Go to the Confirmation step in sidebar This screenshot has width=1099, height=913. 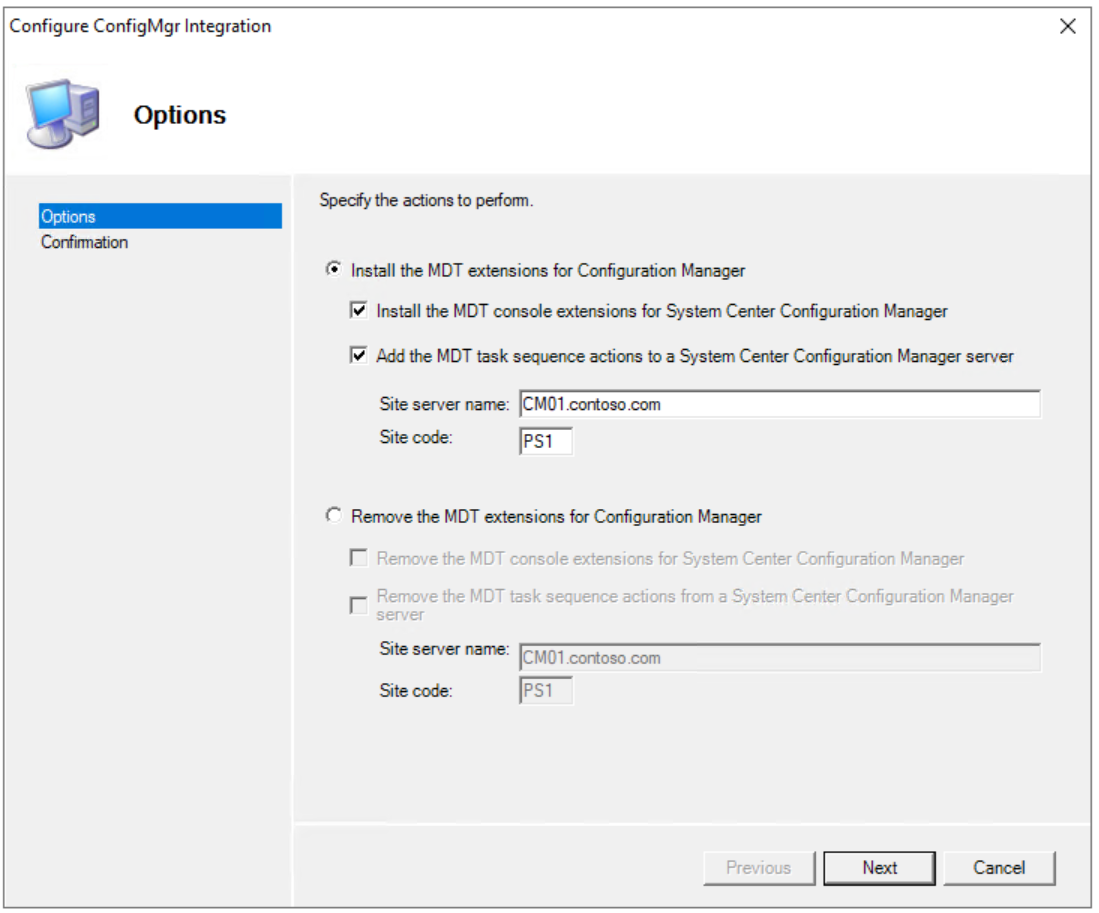pos(84,242)
